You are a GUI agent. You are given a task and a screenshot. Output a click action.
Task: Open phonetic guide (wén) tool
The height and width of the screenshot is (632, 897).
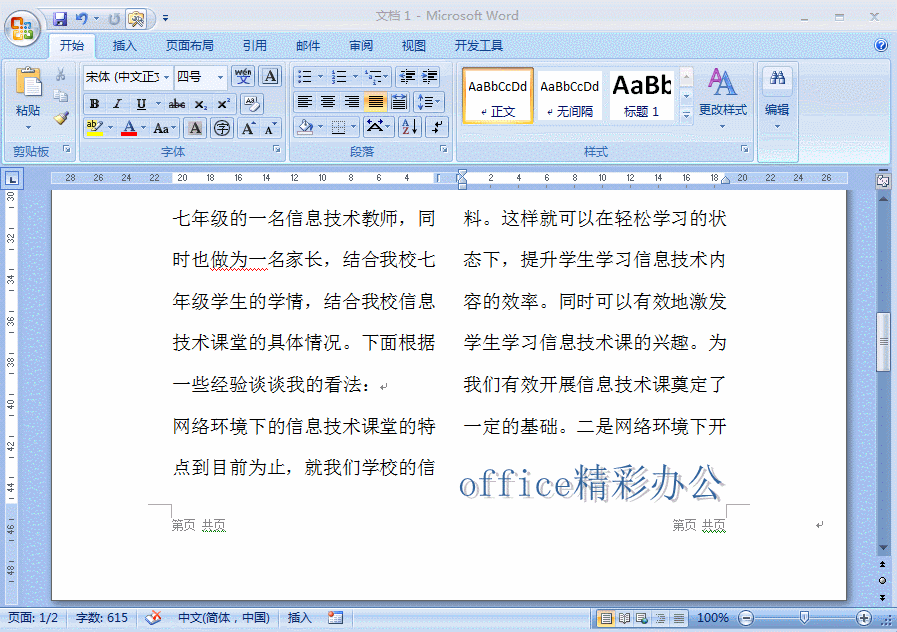point(243,76)
